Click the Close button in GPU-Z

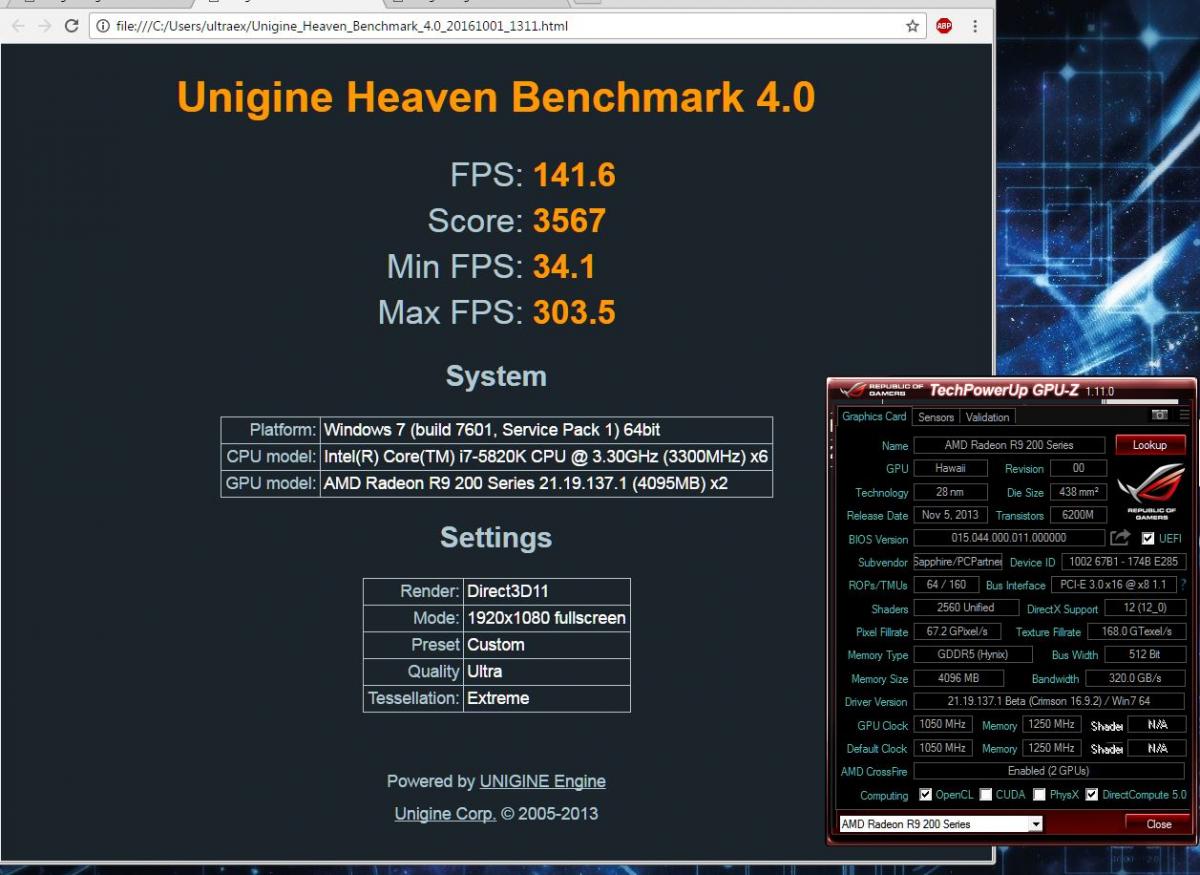pyautogui.click(x=1159, y=824)
